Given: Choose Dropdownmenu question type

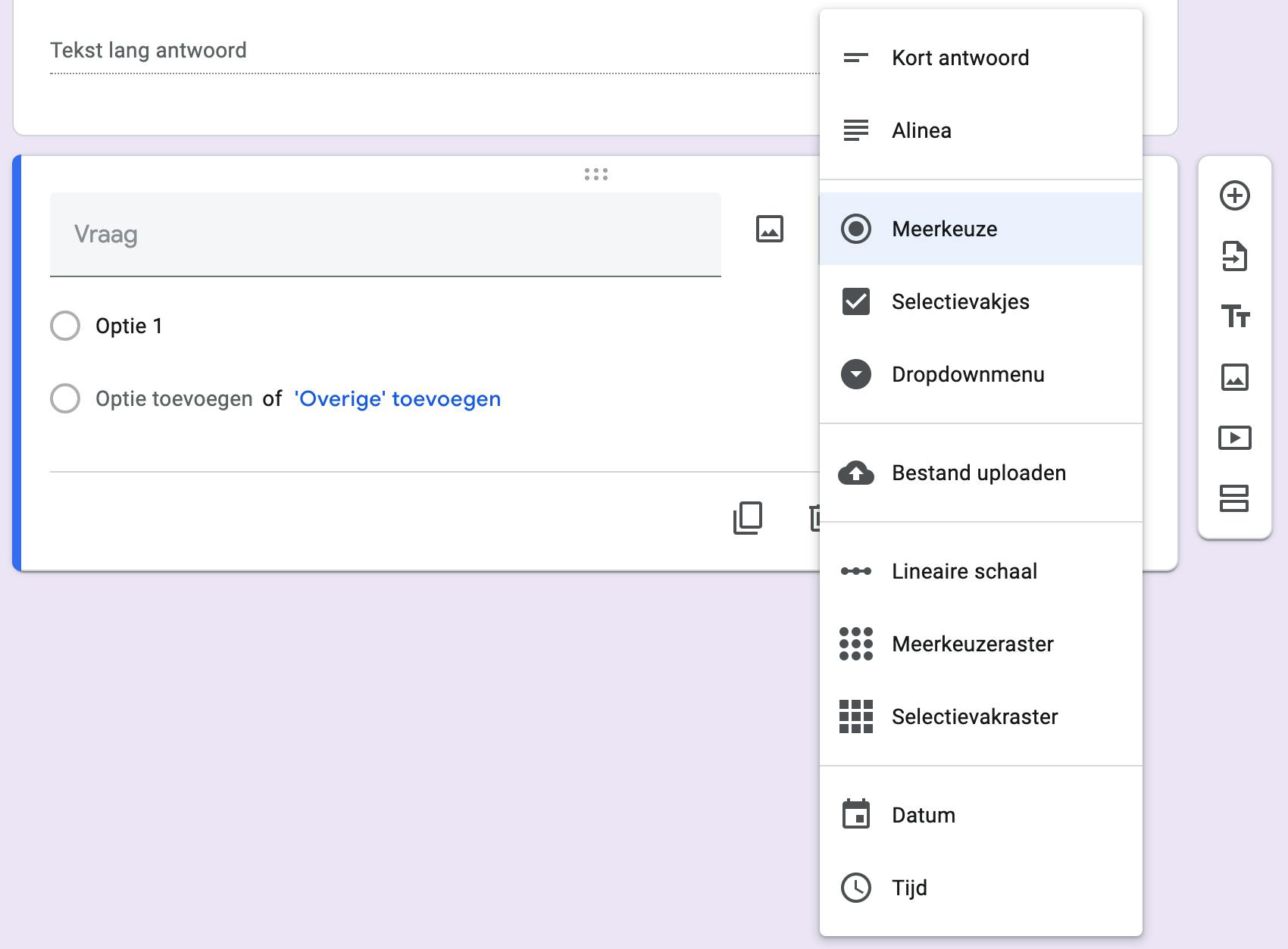Looking at the screenshot, I should 968,374.
